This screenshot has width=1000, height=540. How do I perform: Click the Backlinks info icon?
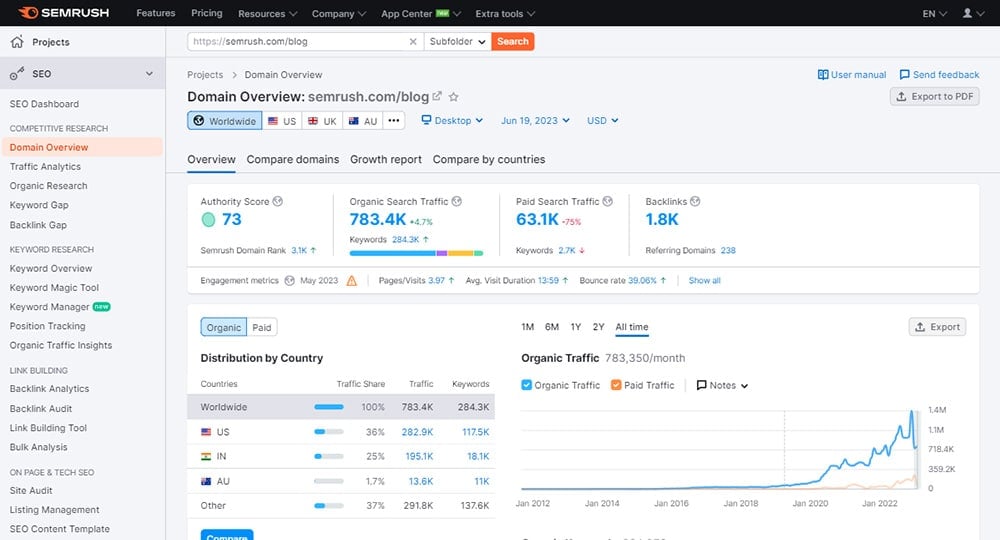tap(695, 201)
